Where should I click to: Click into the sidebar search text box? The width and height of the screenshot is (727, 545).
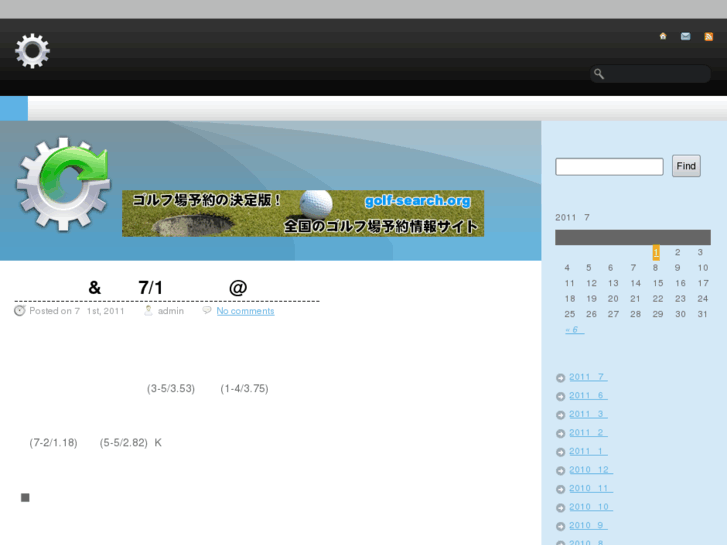tap(609, 167)
